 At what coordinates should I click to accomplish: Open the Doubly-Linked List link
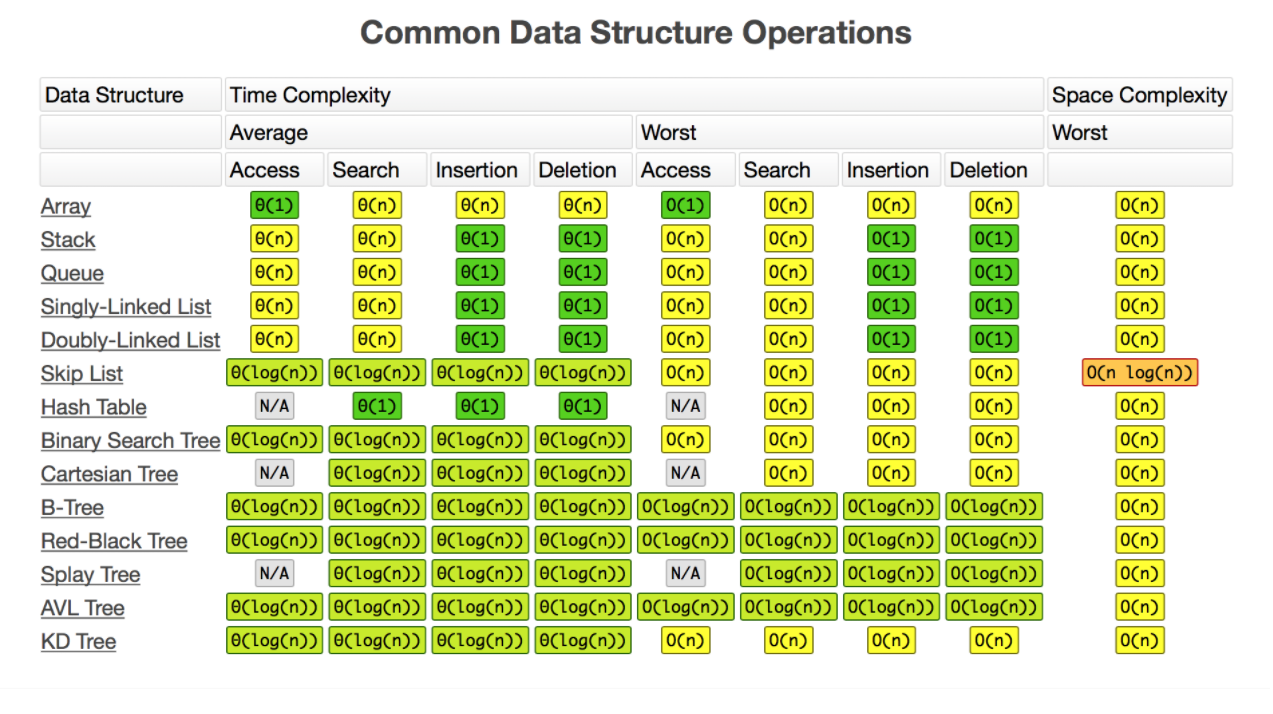(x=130, y=341)
